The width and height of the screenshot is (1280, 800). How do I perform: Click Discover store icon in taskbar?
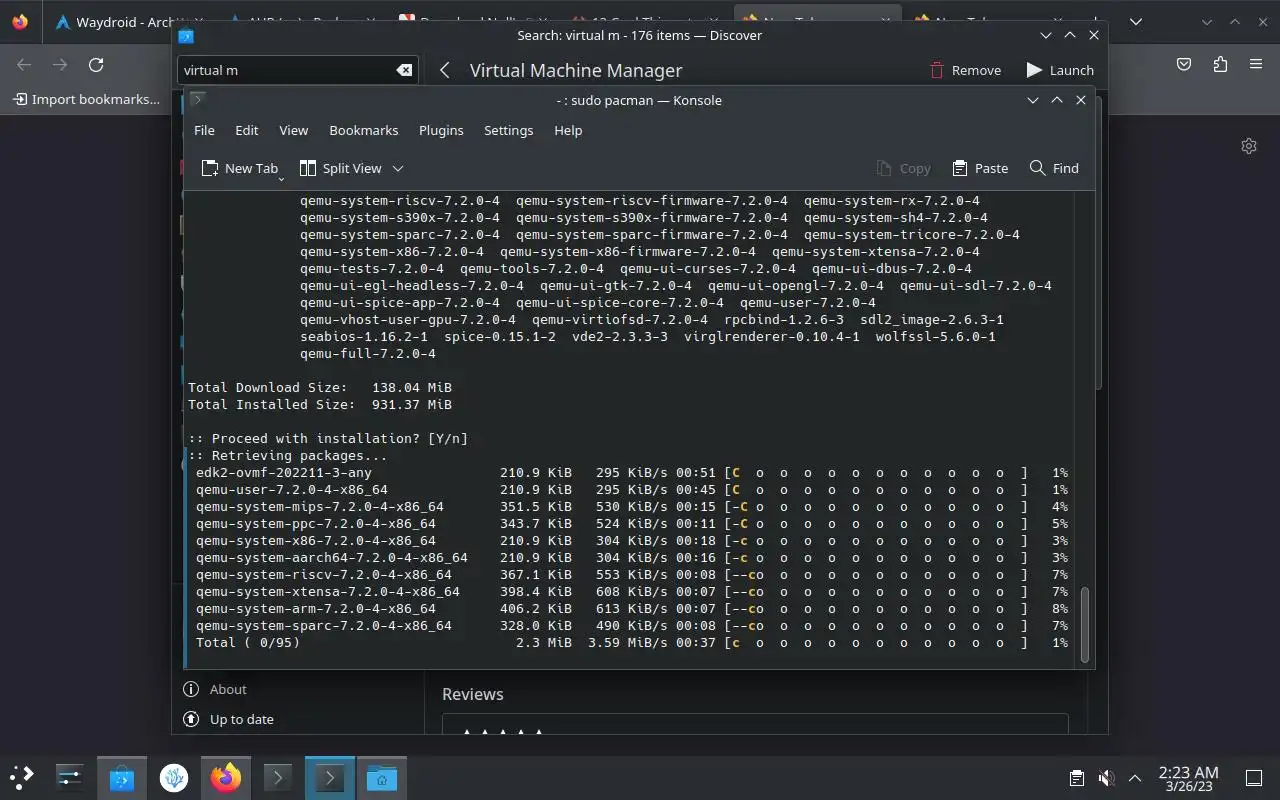tap(122, 777)
